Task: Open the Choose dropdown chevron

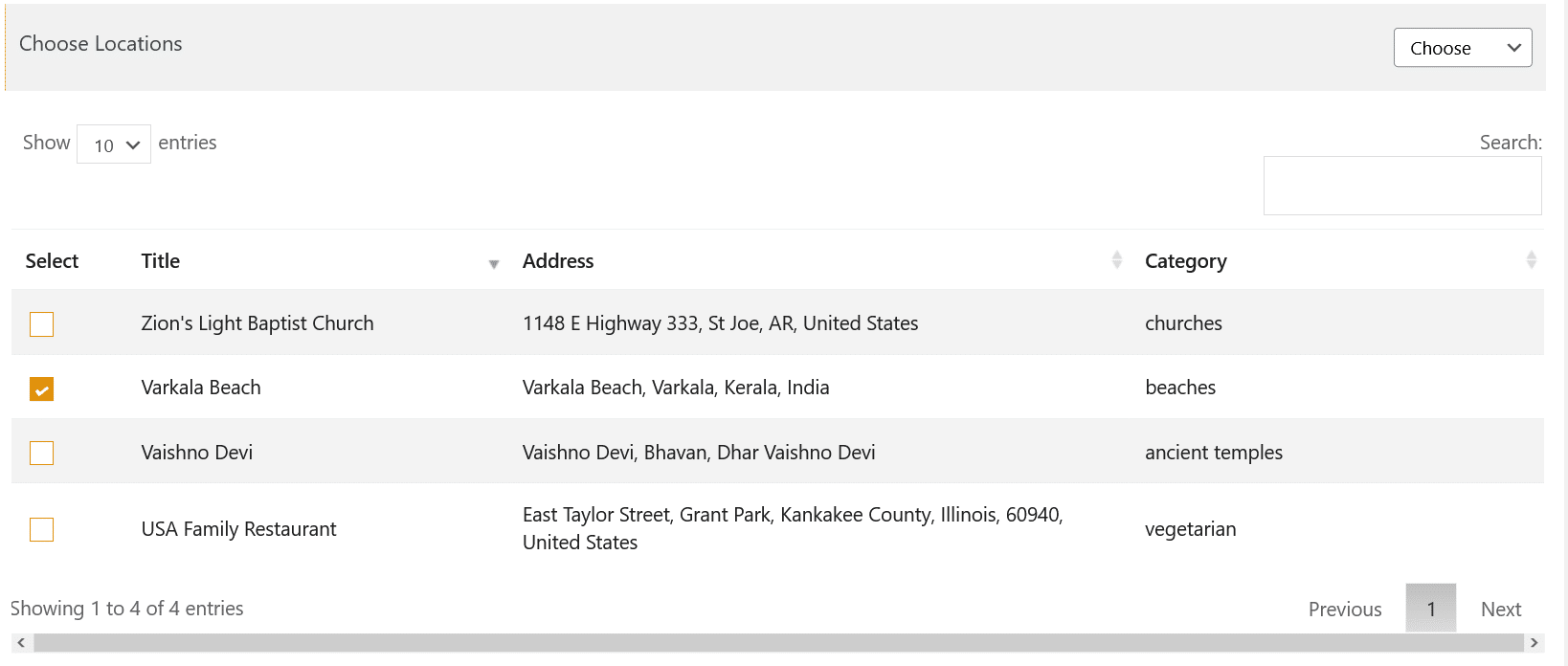Action: point(1514,47)
